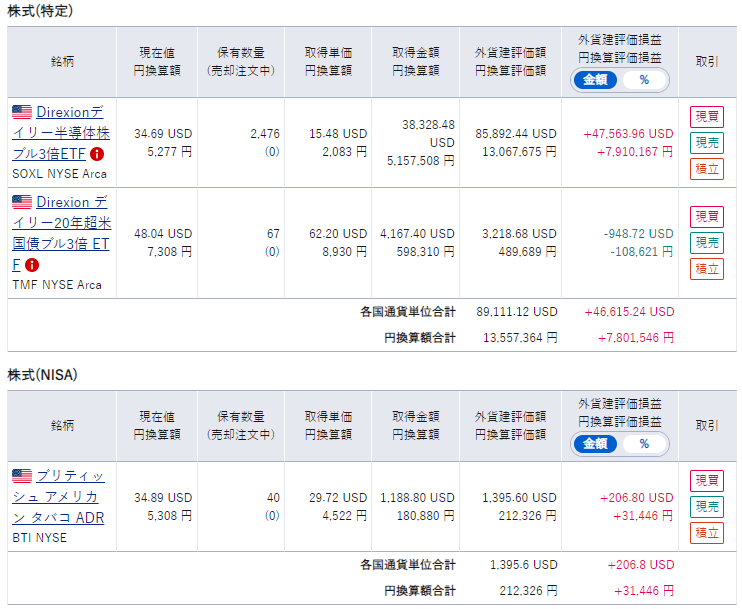Select 金額 toggle in 特定 table header
Screen dimensions: 742x609
point(595,80)
